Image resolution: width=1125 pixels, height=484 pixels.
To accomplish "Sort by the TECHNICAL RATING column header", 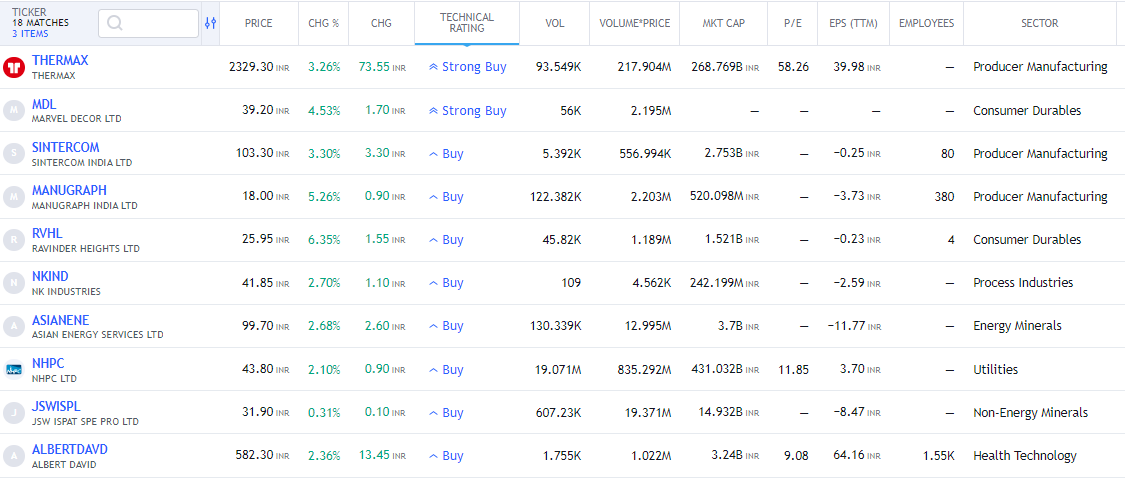I will click(x=467, y=23).
